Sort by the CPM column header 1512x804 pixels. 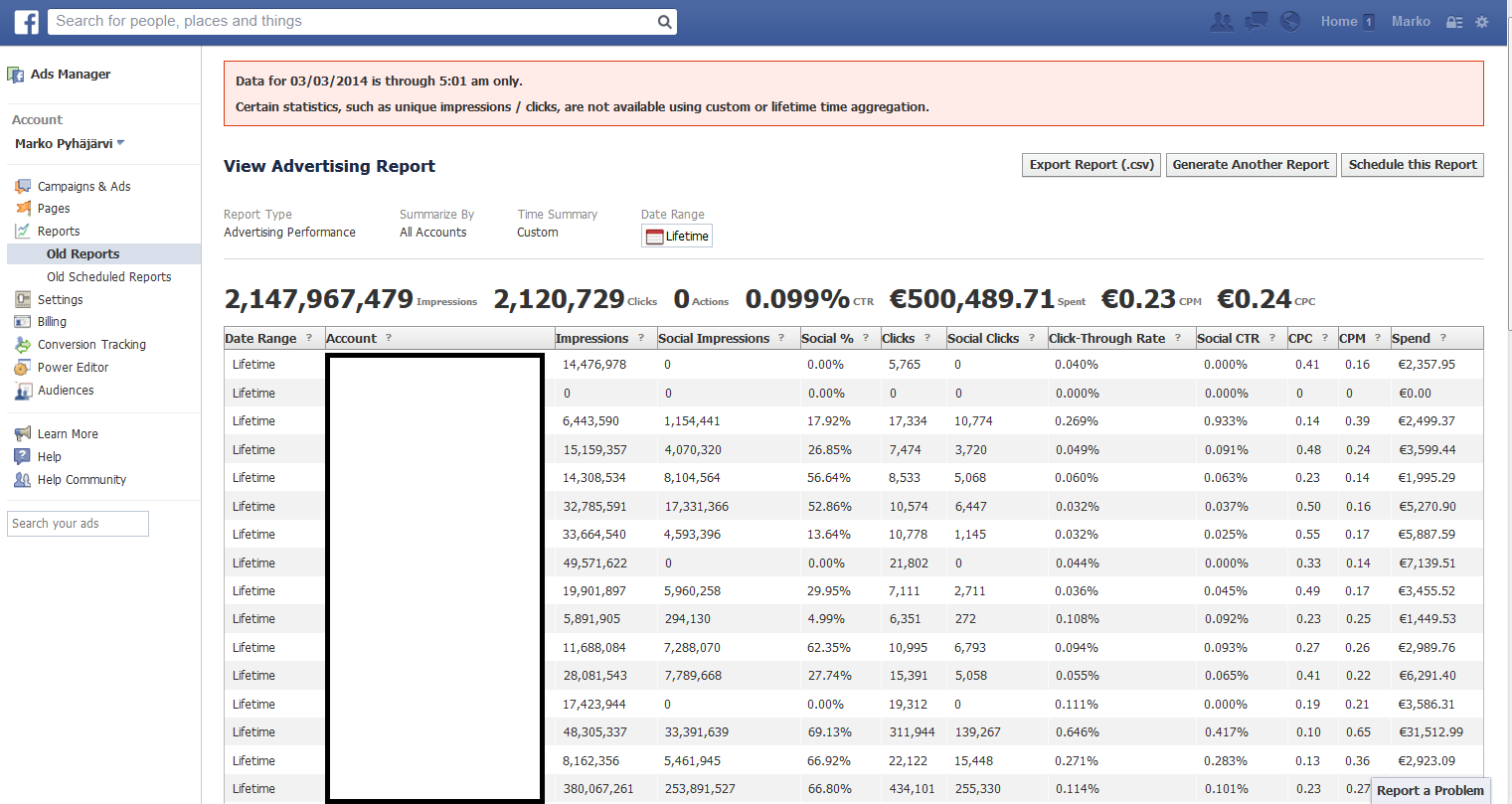click(1352, 338)
